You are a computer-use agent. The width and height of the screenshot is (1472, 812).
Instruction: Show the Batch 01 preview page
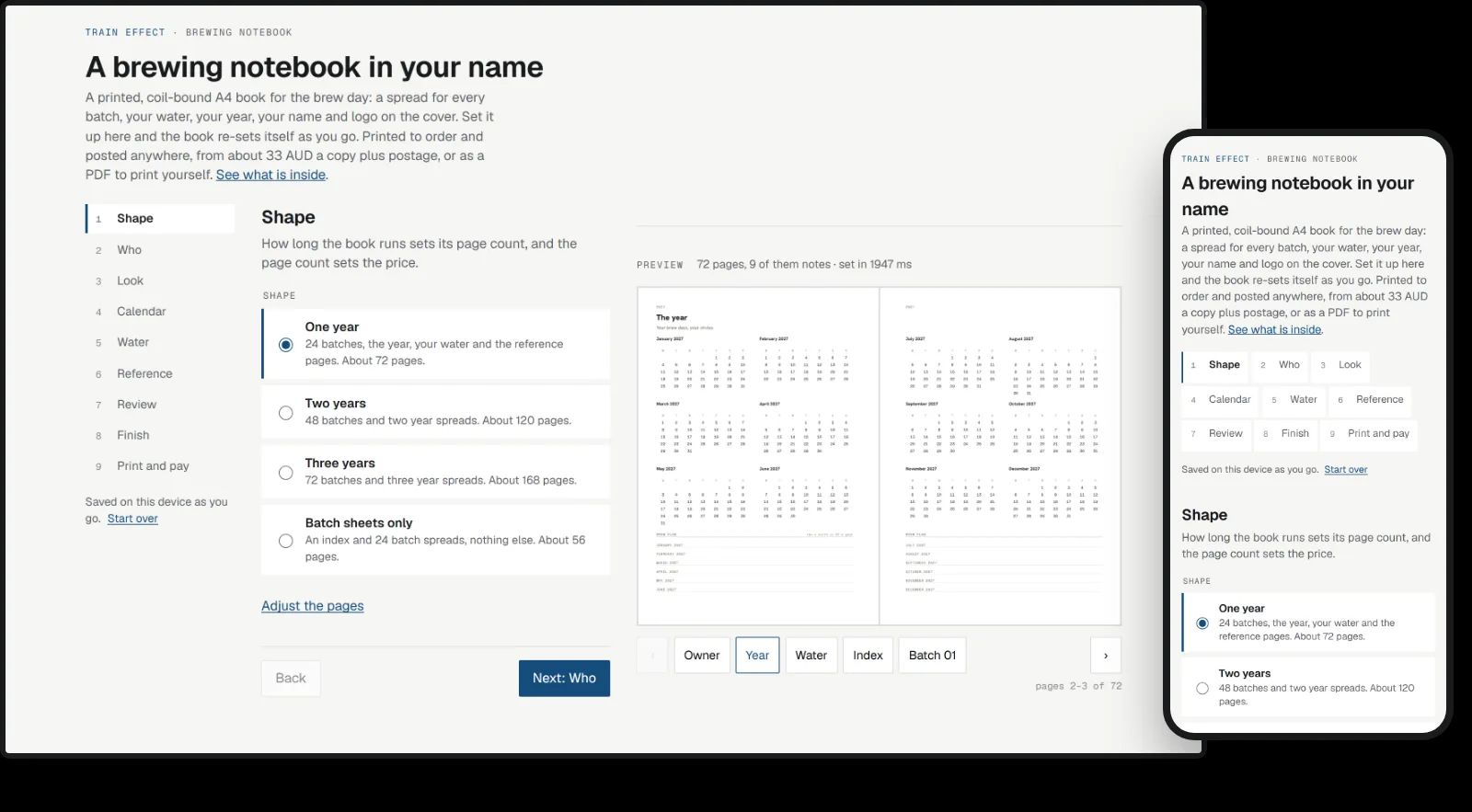point(932,656)
